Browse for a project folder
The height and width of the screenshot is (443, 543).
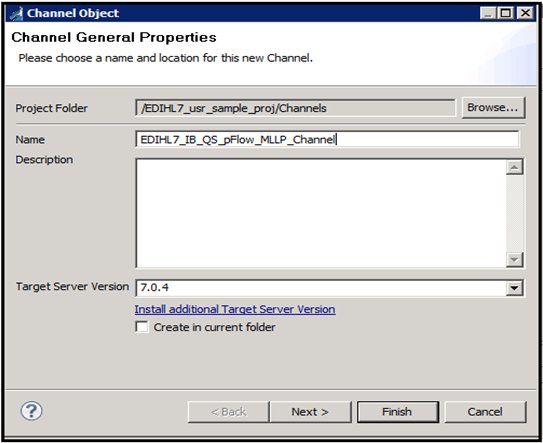tap(493, 108)
